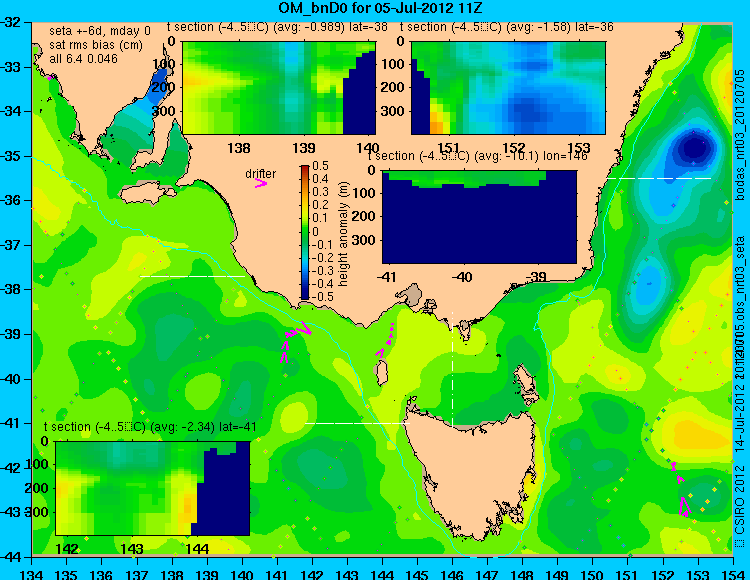Click the Tasmania landmass
Image resolution: width=750 pixels, height=580 pixels.
pyautogui.click(x=474, y=471)
